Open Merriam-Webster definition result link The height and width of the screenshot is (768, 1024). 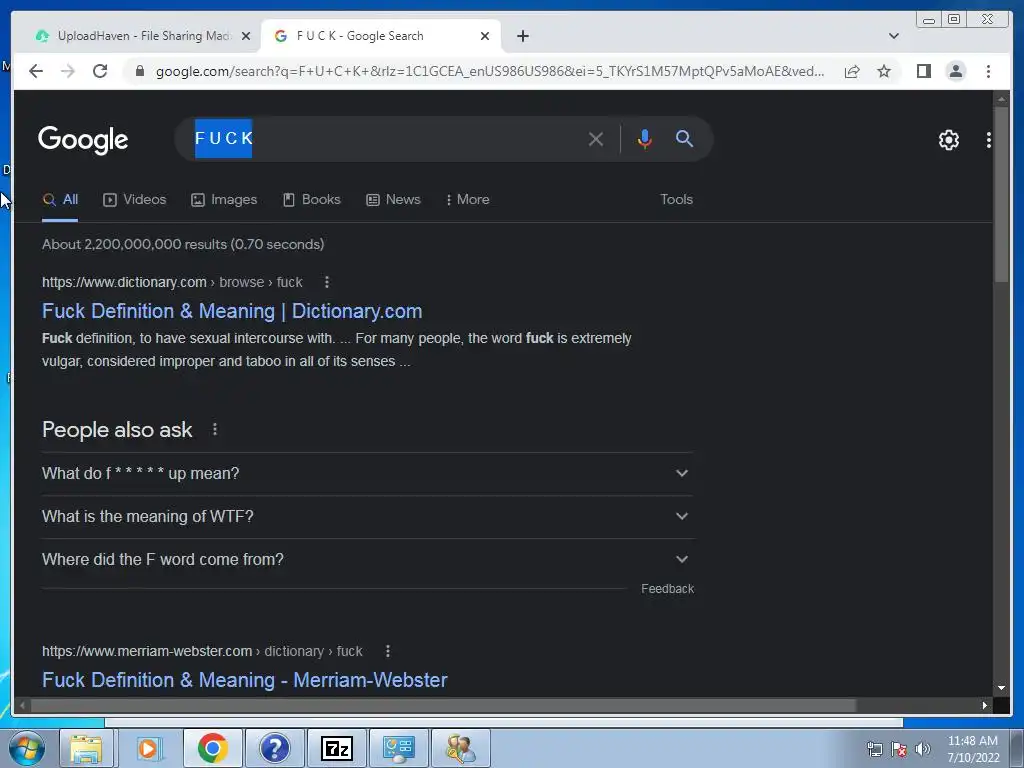[244, 680]
